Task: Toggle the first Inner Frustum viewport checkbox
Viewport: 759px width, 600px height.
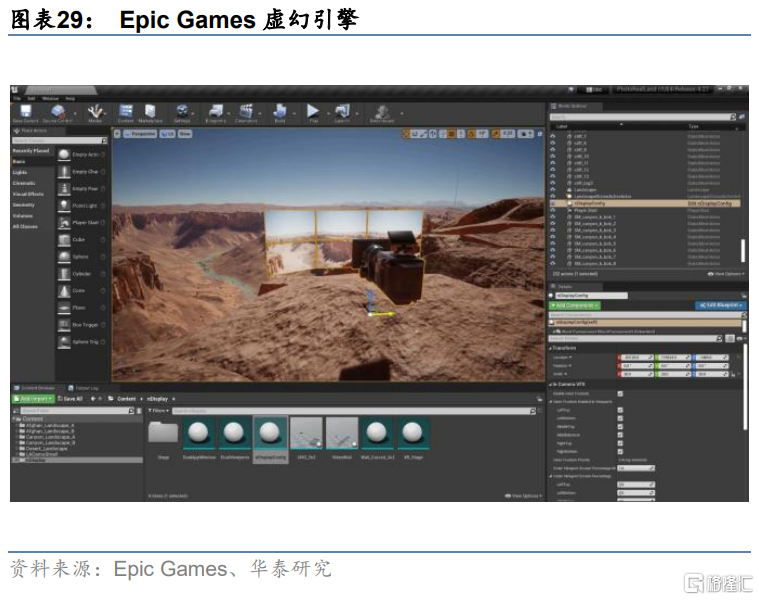Action: click(621, 410)
